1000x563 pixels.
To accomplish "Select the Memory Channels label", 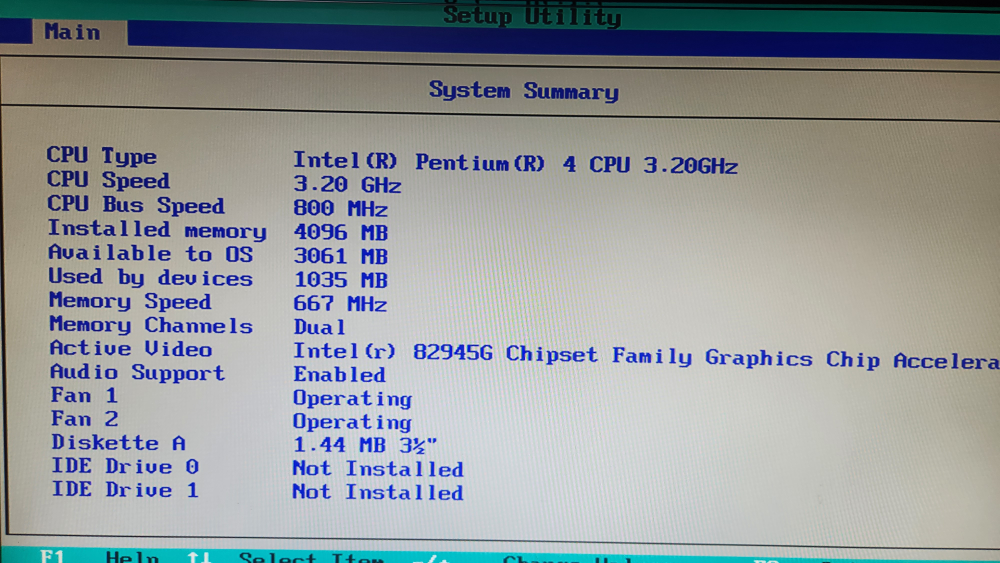I will [151, 325].
